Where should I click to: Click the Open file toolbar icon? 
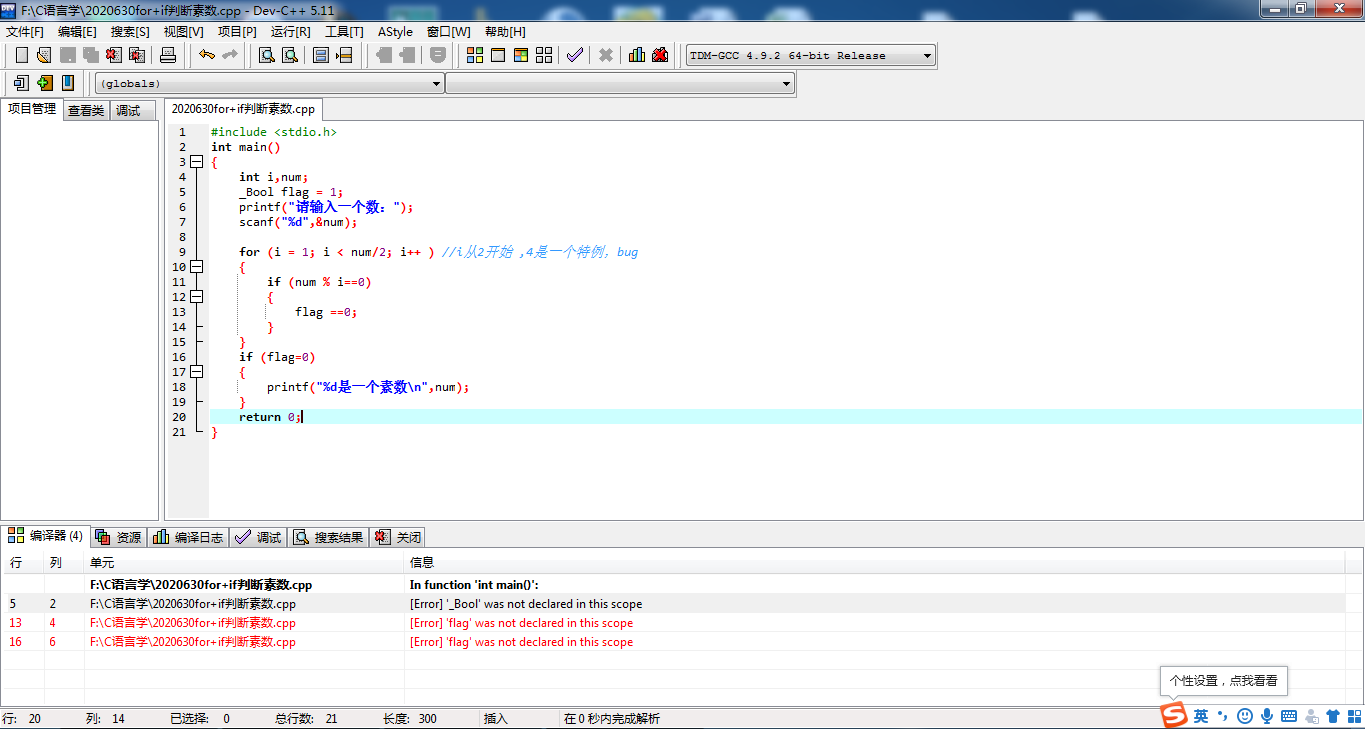click(x=43, y=55)
